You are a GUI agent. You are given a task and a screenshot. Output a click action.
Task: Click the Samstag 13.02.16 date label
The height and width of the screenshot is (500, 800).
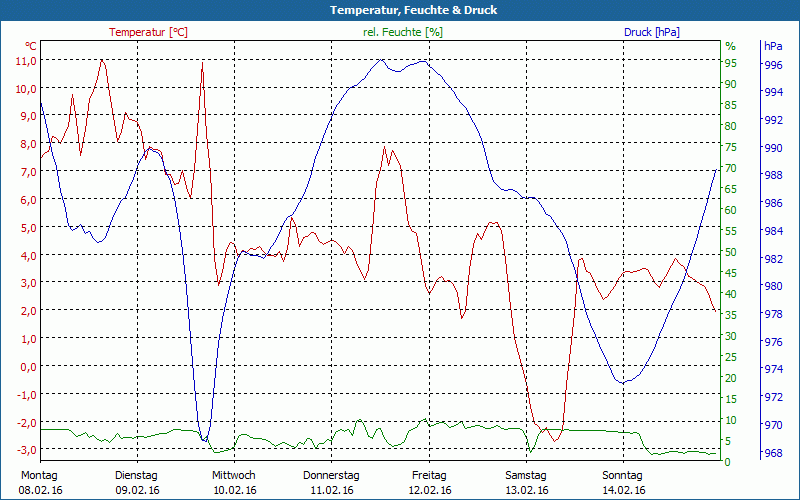click(x=526, y=482)
